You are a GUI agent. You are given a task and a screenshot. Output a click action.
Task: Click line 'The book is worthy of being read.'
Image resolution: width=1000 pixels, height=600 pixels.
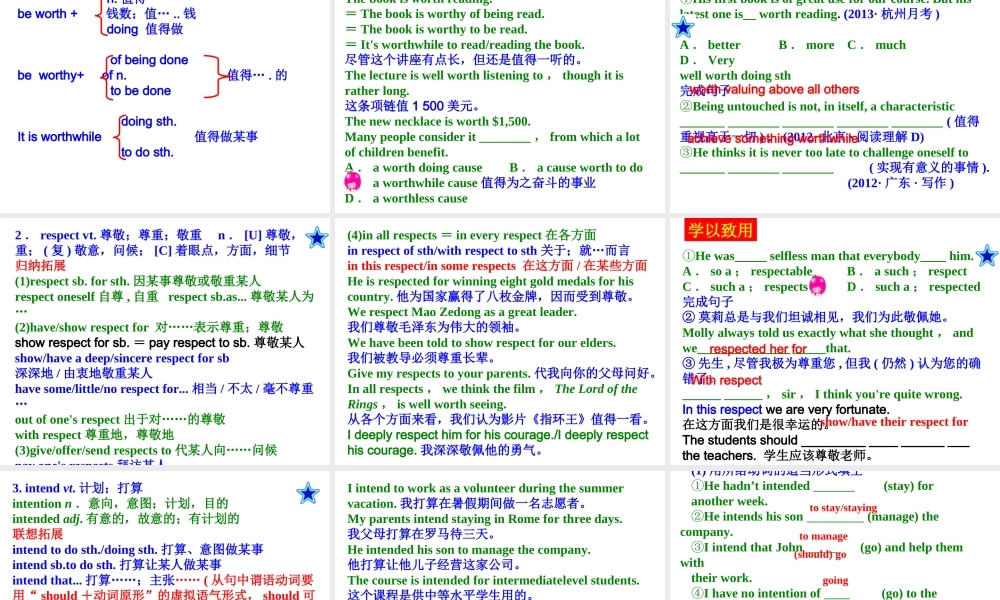(x=445, y=14)
